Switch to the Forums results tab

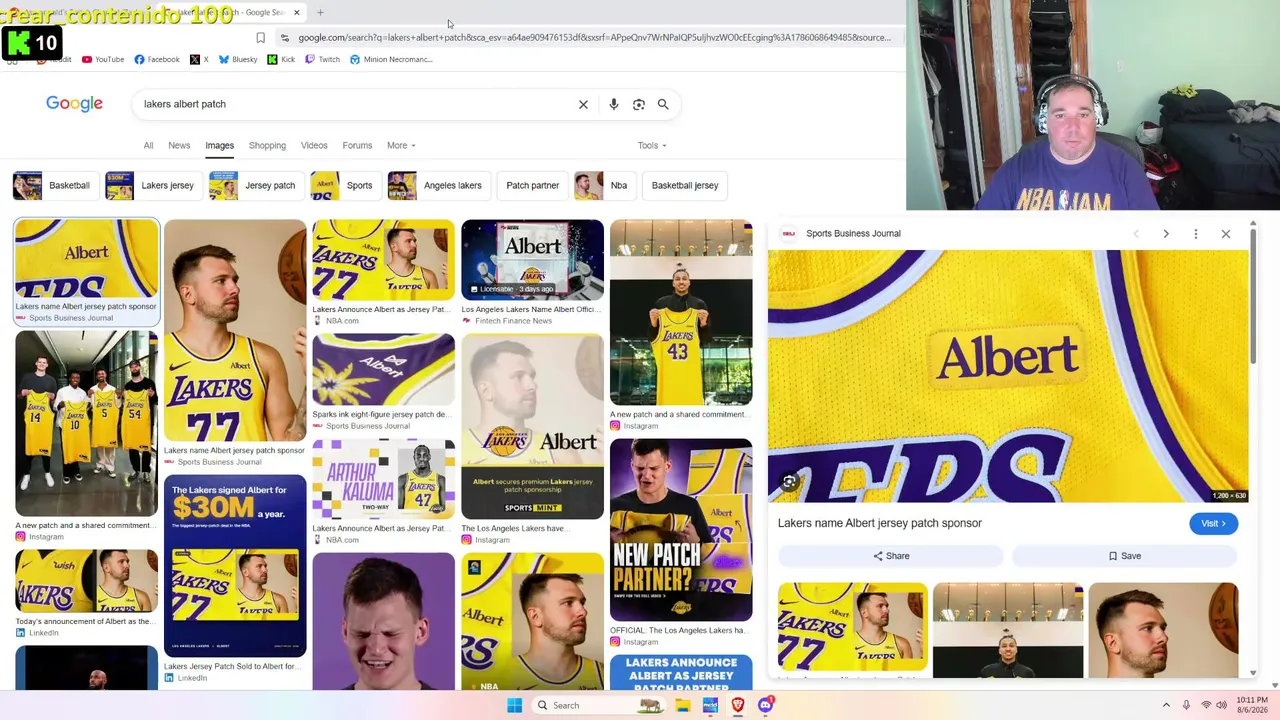pos(357,146)
